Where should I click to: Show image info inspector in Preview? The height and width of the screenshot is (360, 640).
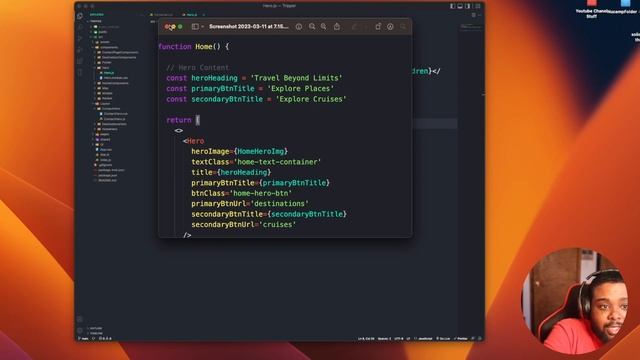click(299, 27)
